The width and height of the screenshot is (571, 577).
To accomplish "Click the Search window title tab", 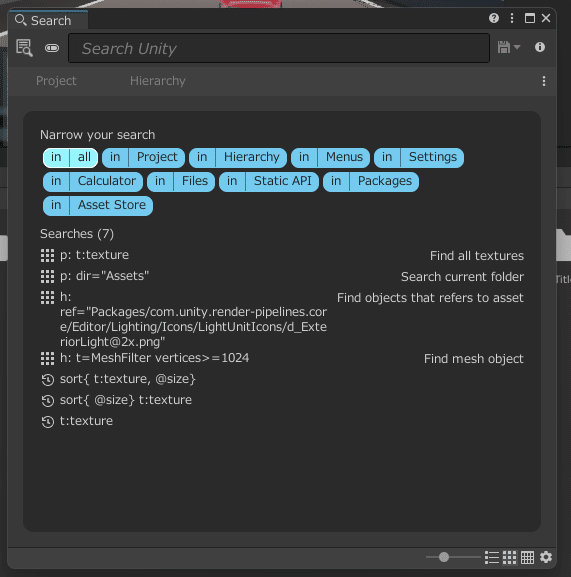I will (x=48, y=20).
